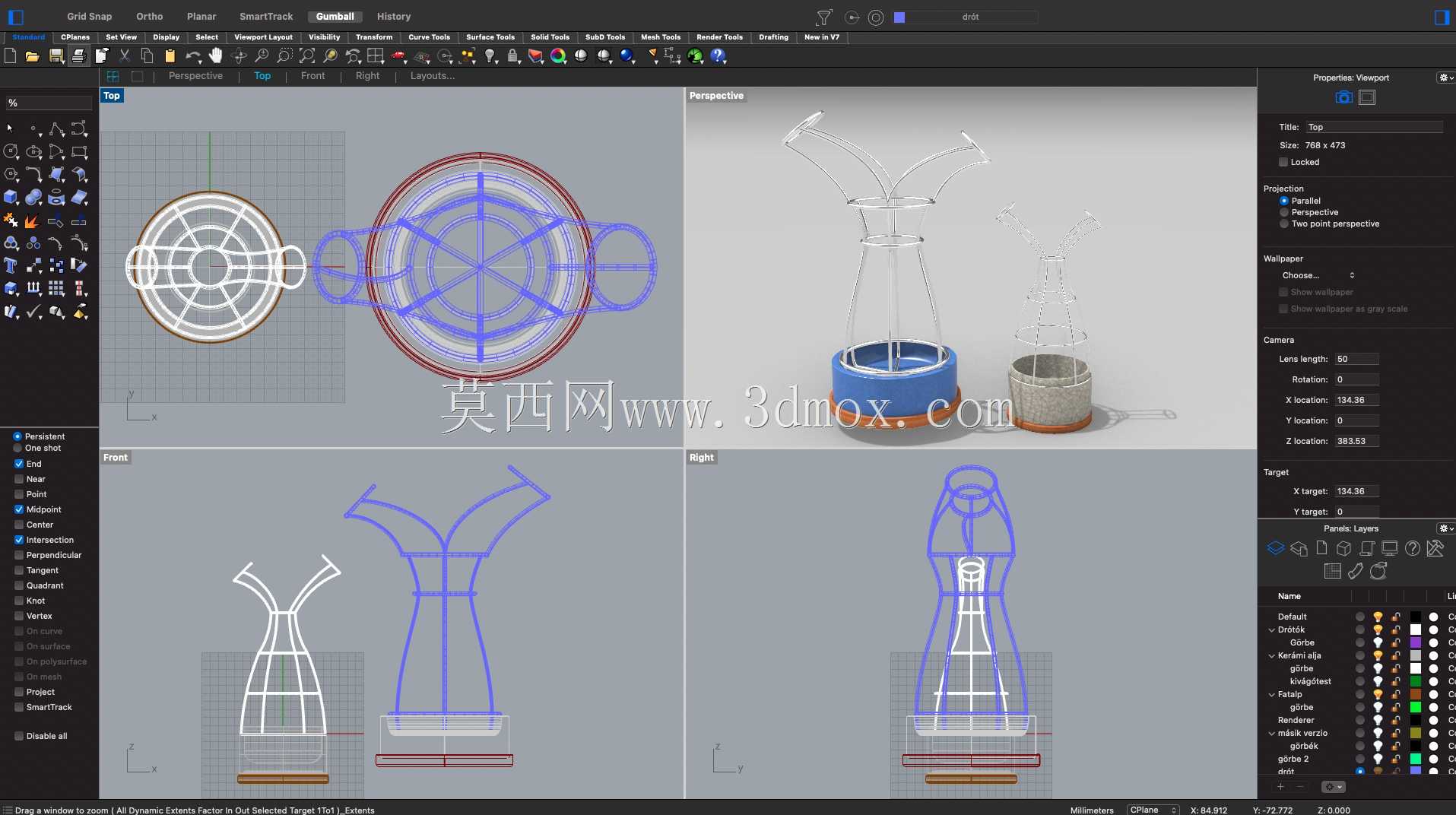Open the Properties panel gear menu
This screenshot has width=1456, height=815.
(1445, 78)
